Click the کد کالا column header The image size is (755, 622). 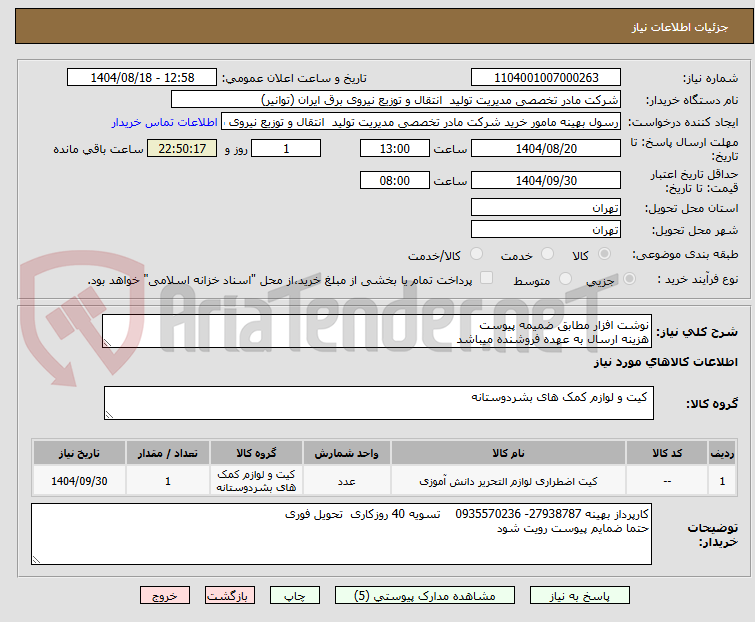(x=666, y=453)
